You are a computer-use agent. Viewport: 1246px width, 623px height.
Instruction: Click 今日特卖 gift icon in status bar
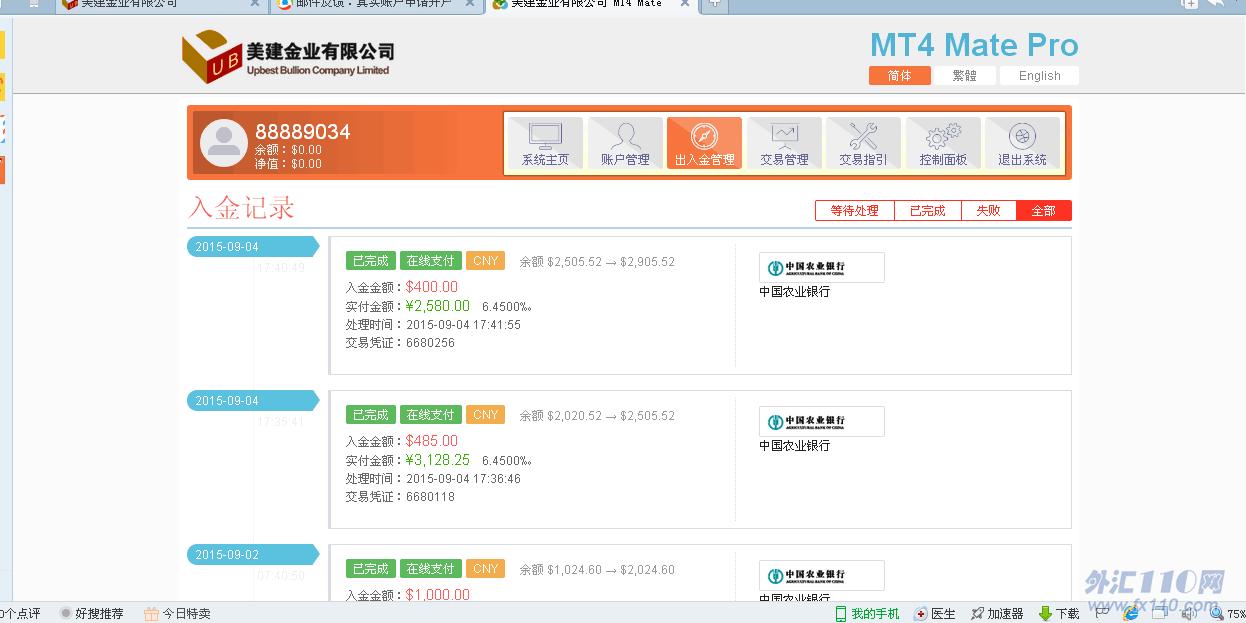pos(177,613)
